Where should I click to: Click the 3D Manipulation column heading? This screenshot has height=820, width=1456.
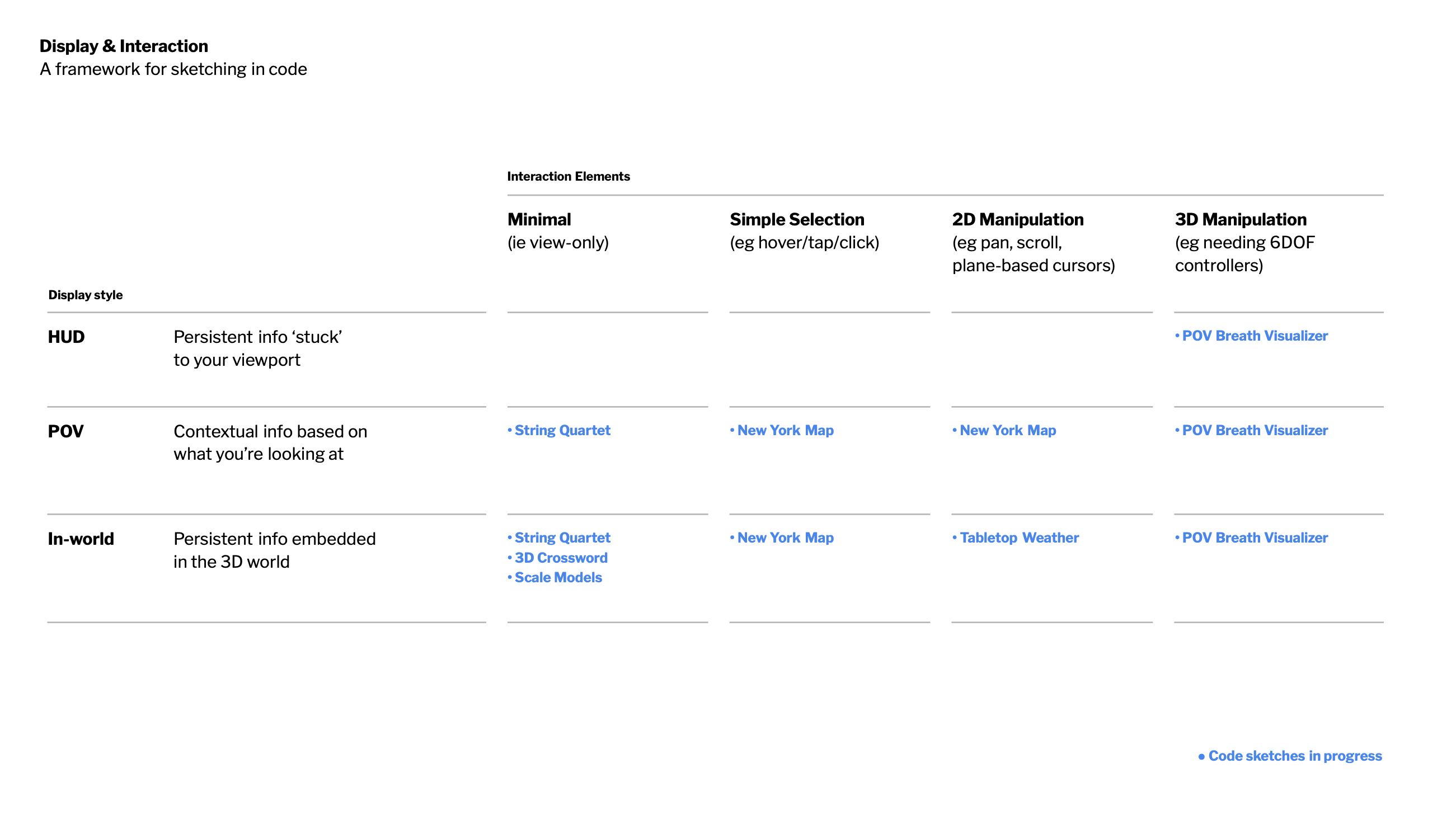click(x=1240, y=220)
